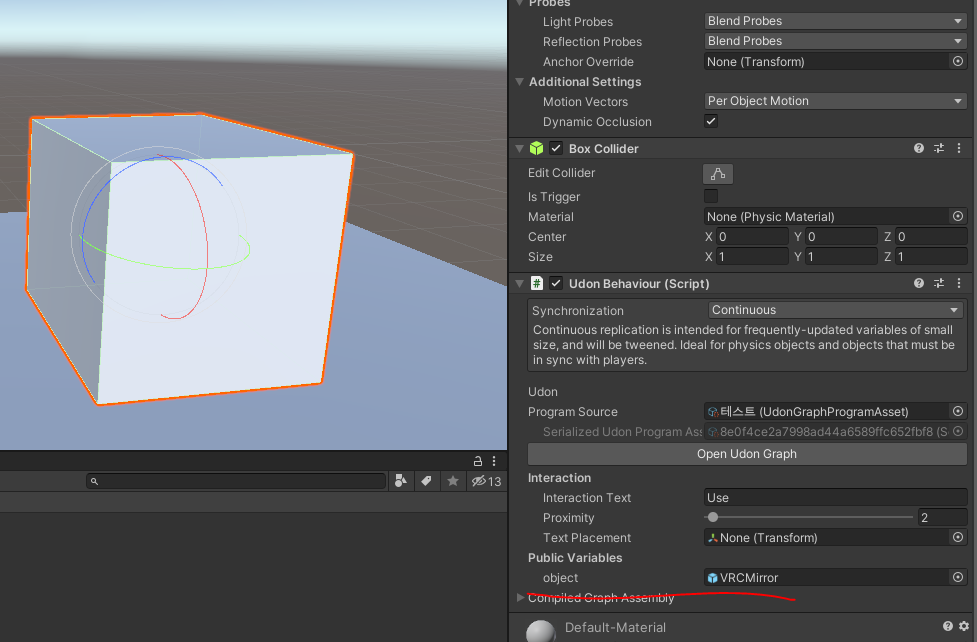This screenshot has height=642, width=977.
Task: Open Box Collider help reference icon
Action: 918,148
